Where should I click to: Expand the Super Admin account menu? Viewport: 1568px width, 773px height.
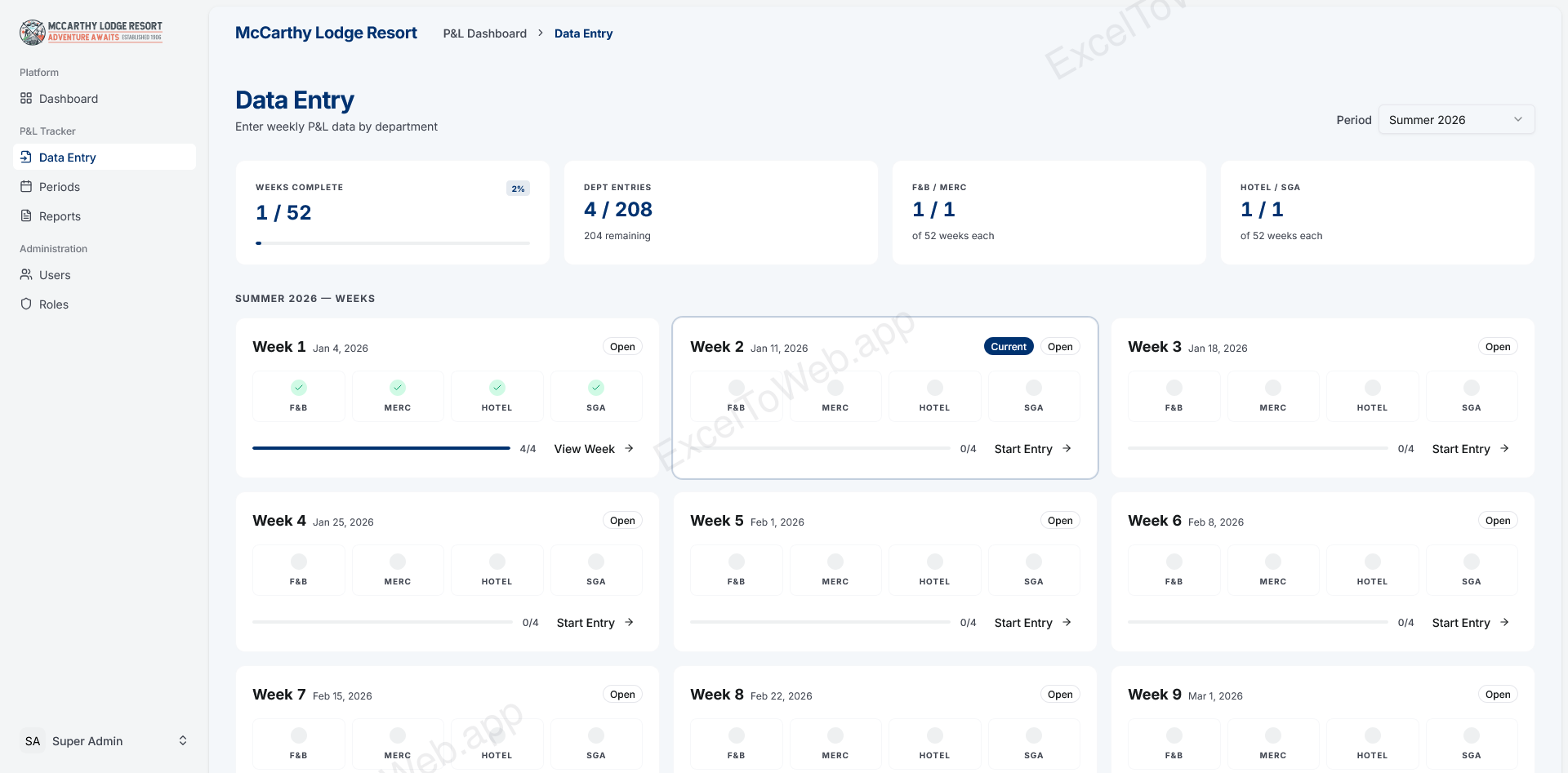(106, 740)
